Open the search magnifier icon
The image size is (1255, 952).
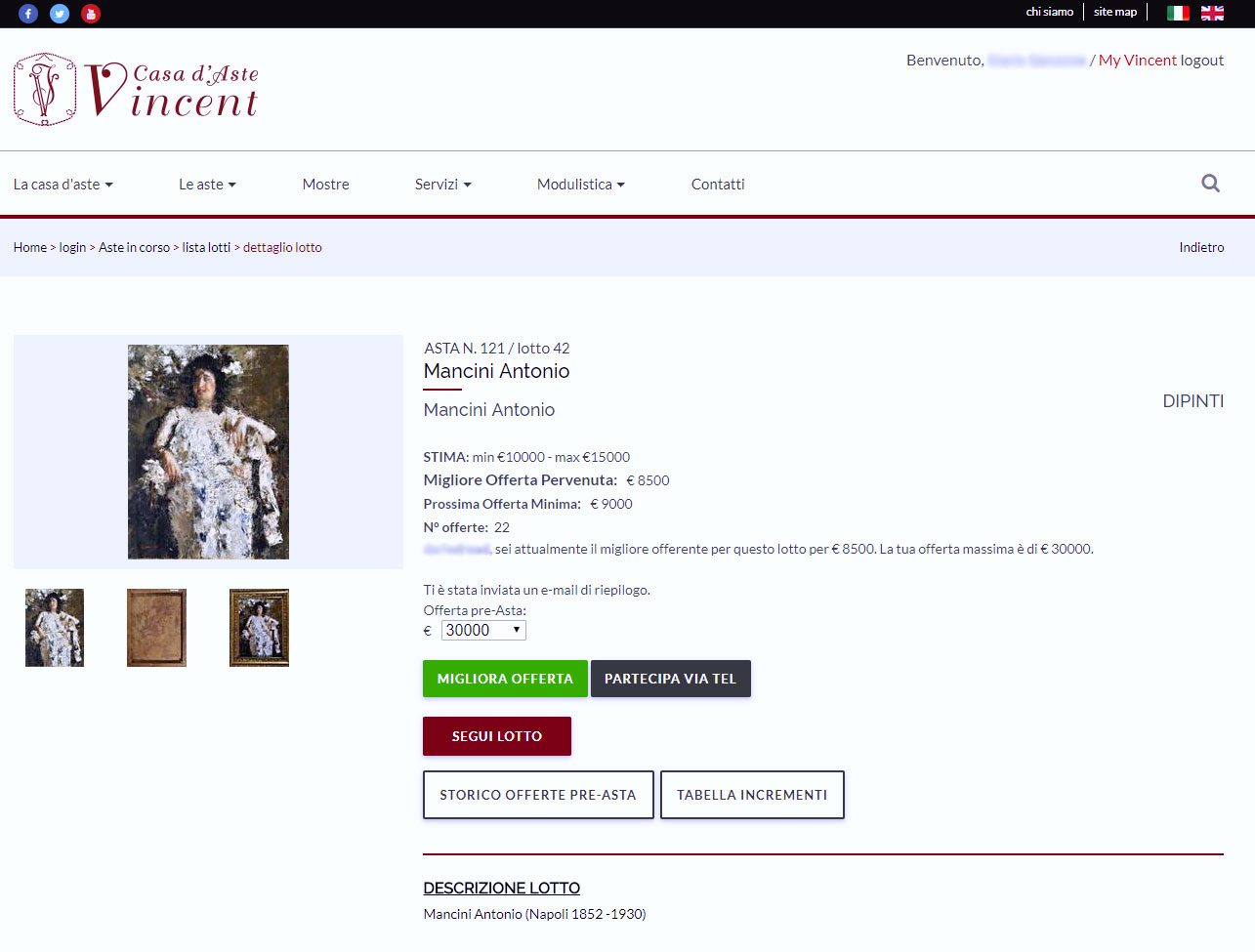click(1210, 184)
